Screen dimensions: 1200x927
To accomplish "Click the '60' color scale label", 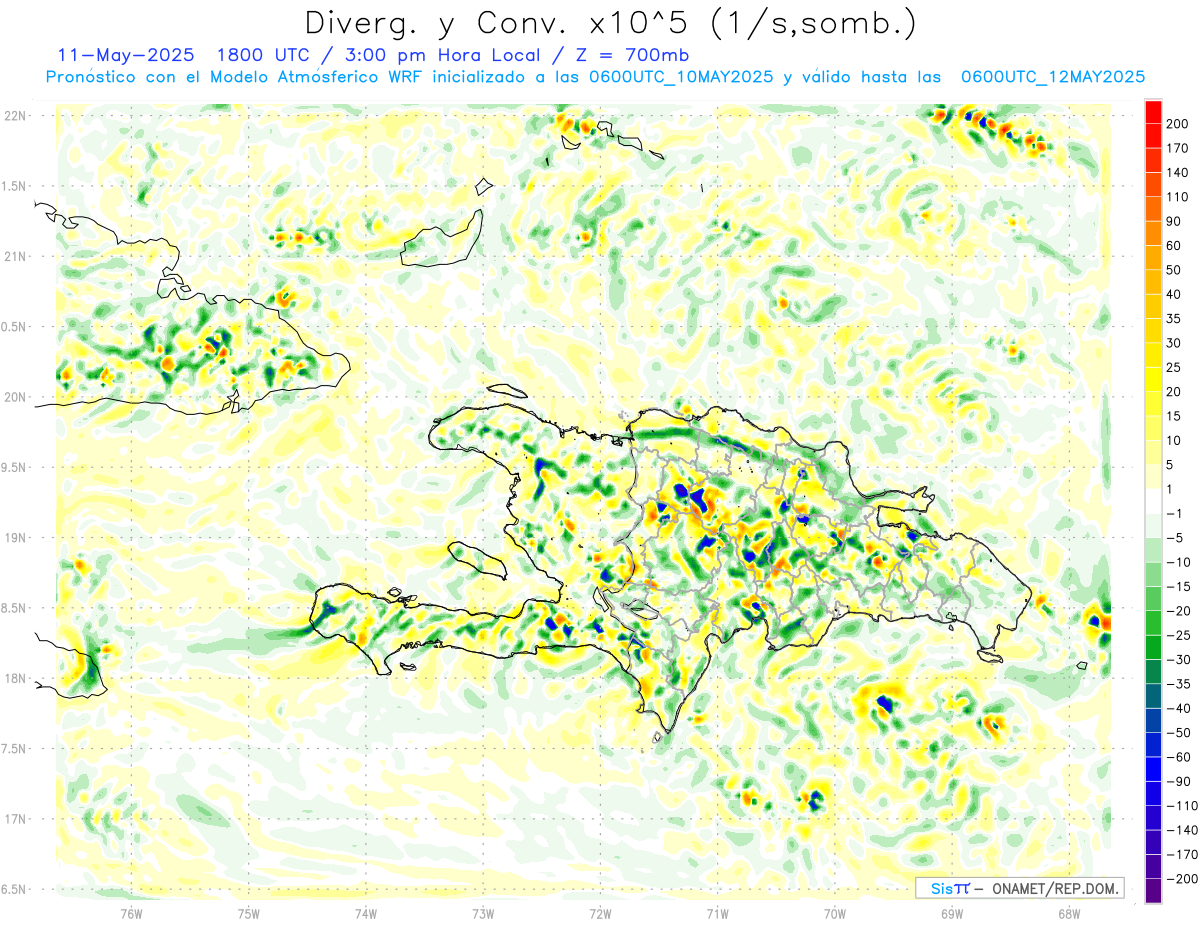I will 1175,246.
